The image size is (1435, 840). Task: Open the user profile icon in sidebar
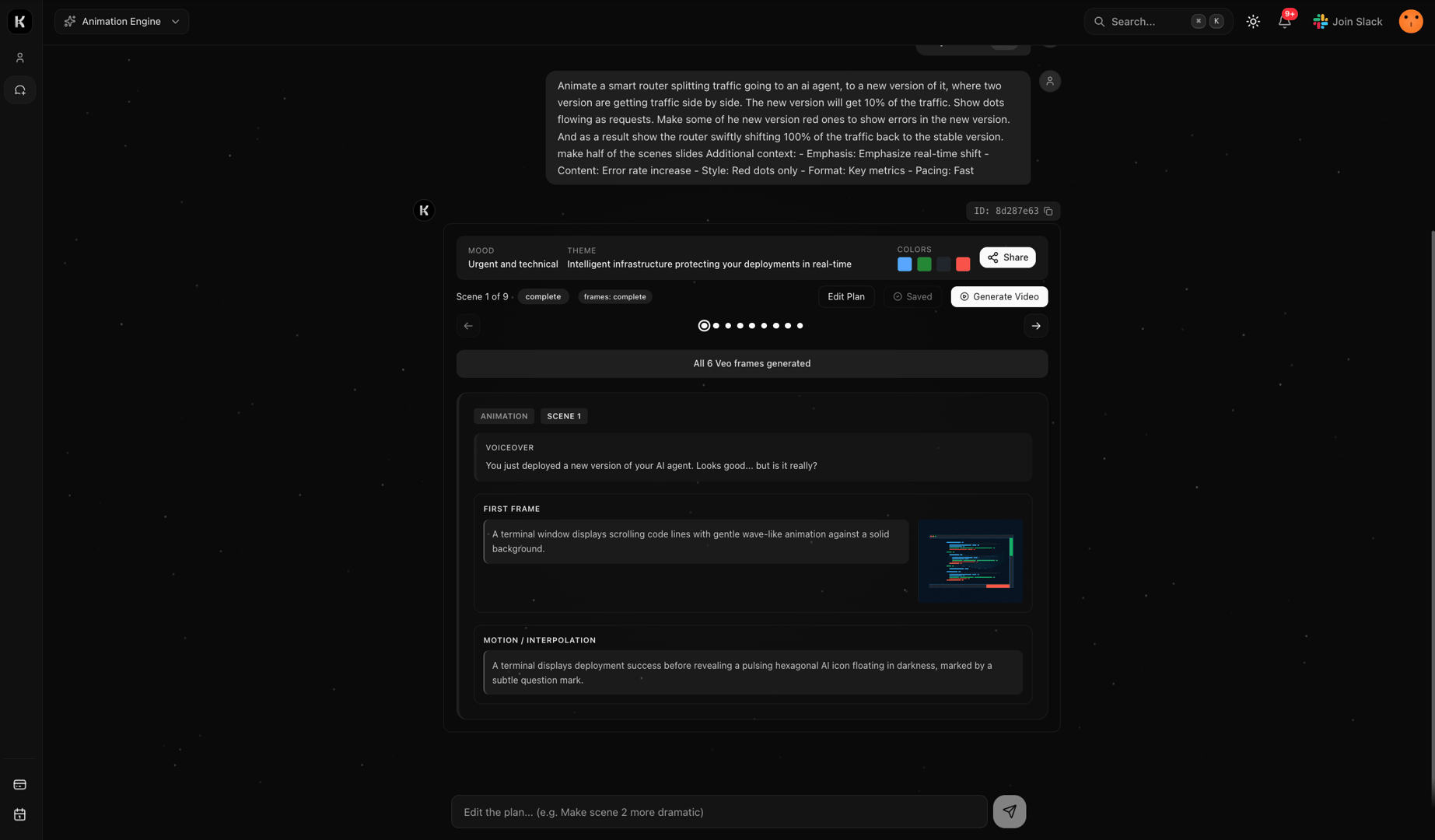pyautogui.click(x=19, y=57)
